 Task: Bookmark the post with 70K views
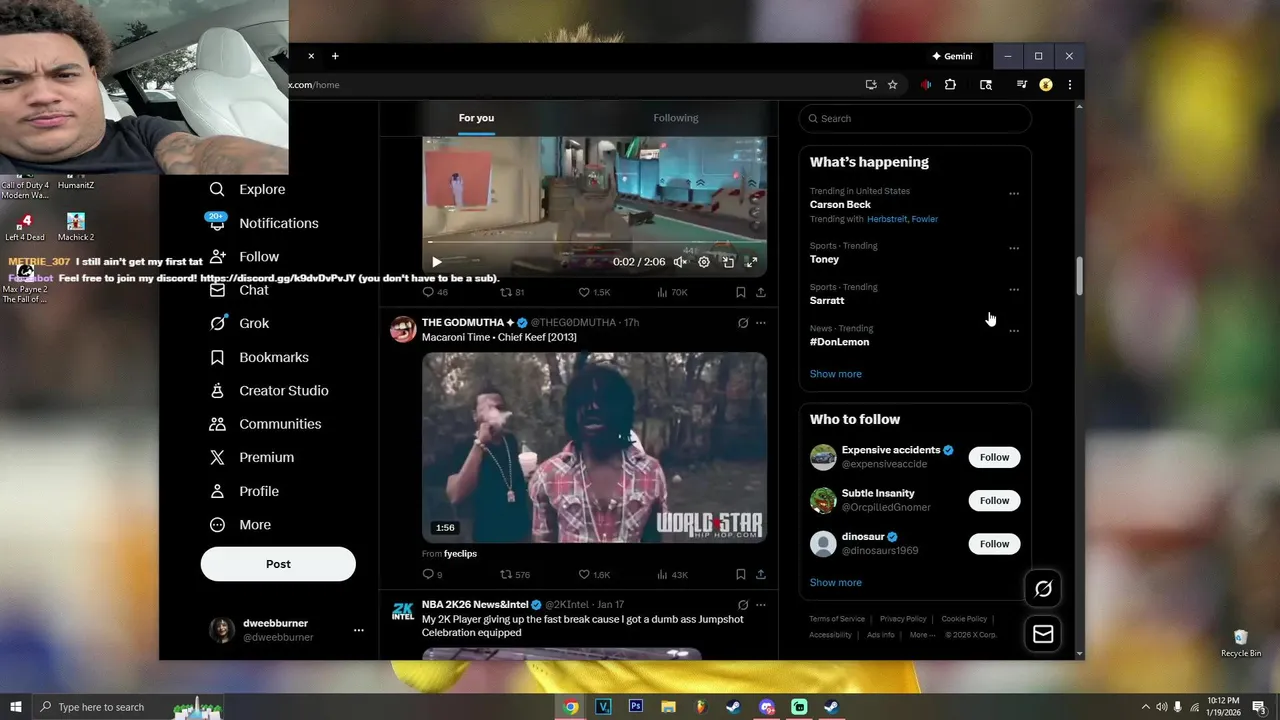coord(740,292)
